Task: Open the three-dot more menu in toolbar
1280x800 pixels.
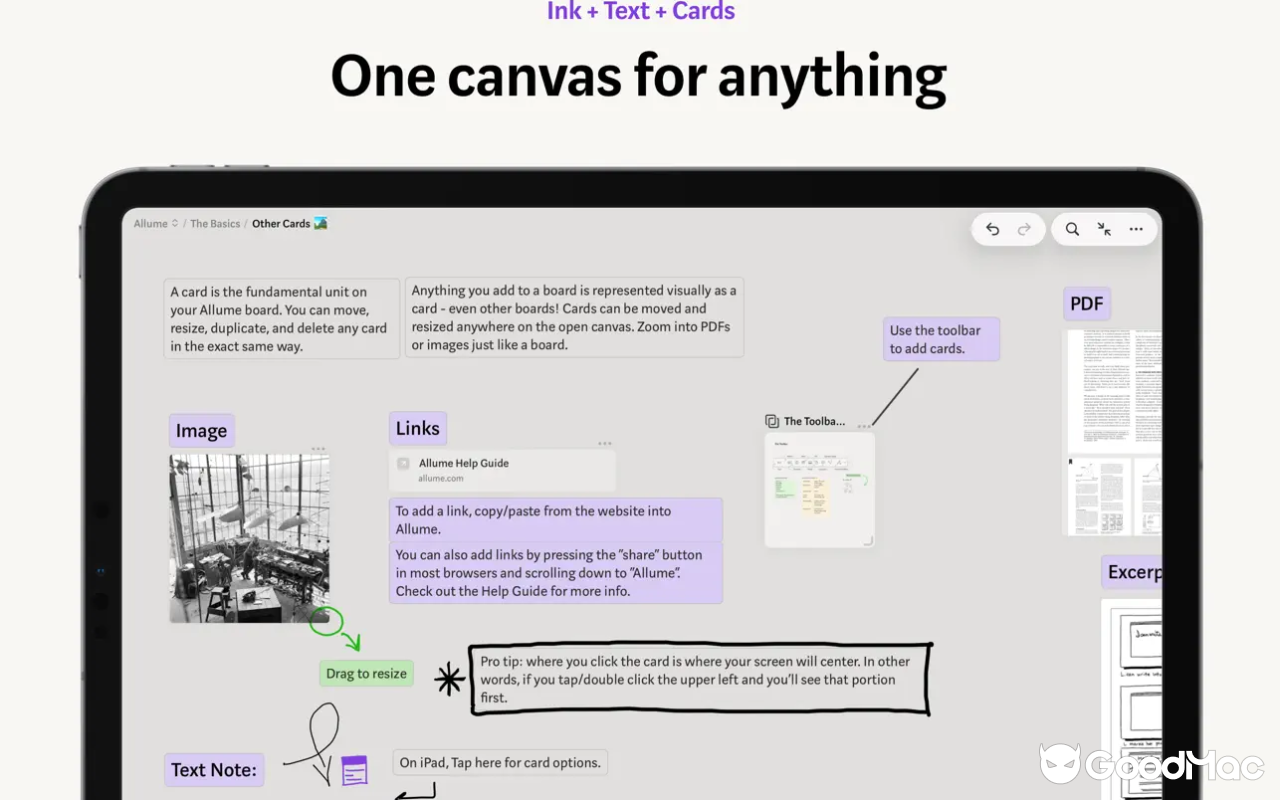Action: 1136,229
